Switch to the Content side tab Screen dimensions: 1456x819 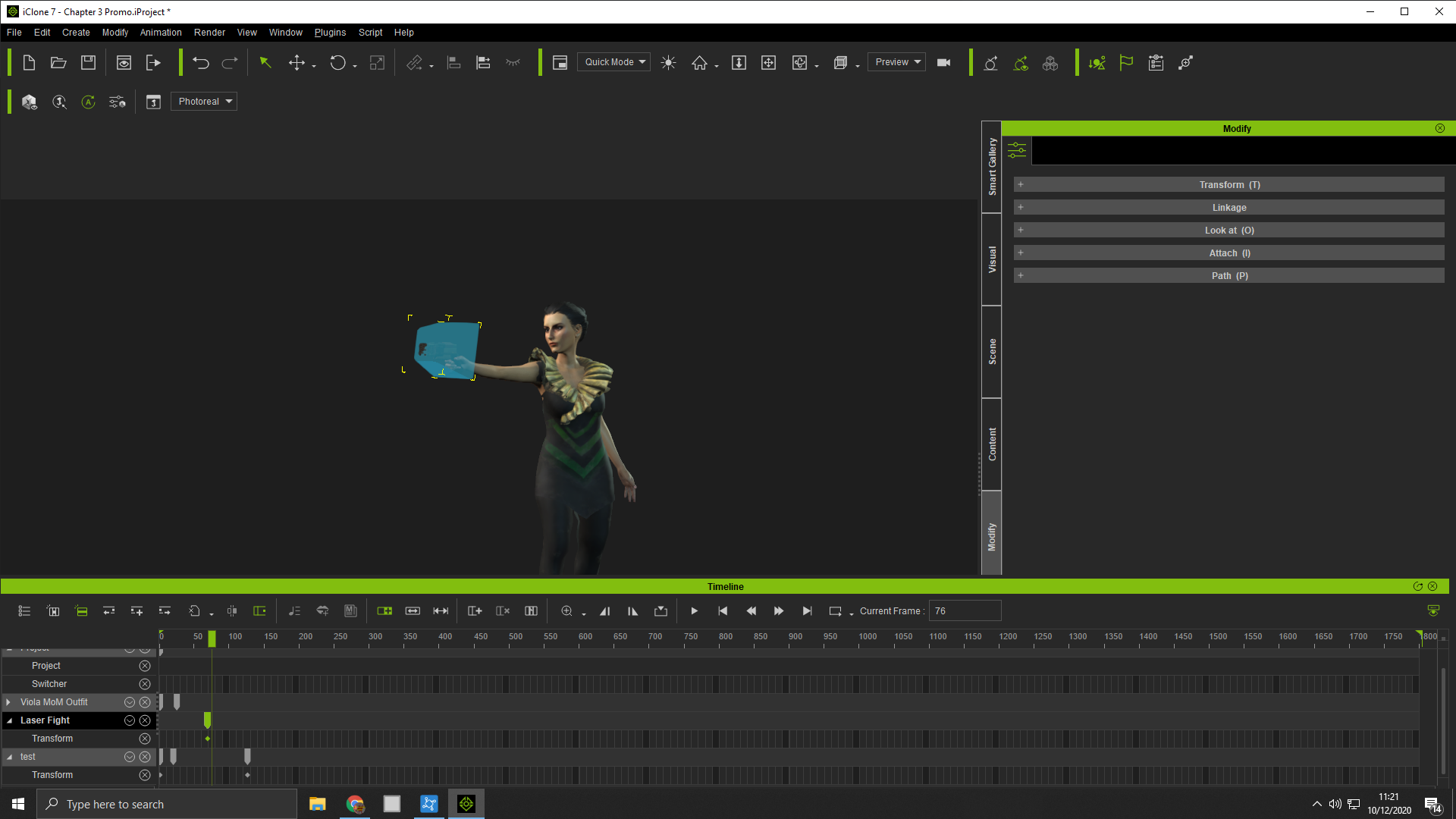coord(992,444)
